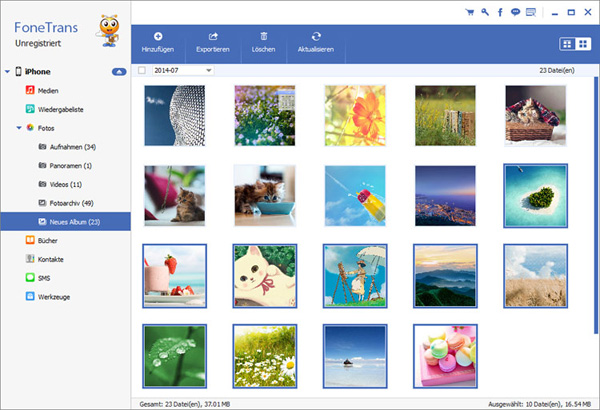Collapse the Fotos tree node
600x410 pixels.
pyautogui.click(x=18, y=128)
